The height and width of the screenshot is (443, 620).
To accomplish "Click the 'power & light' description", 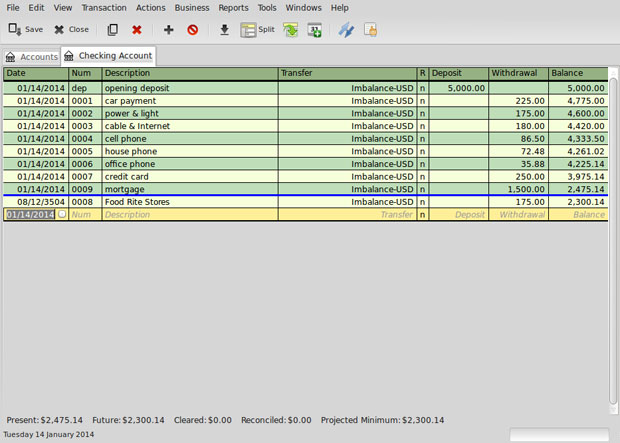I will click(x=131, y=114).
